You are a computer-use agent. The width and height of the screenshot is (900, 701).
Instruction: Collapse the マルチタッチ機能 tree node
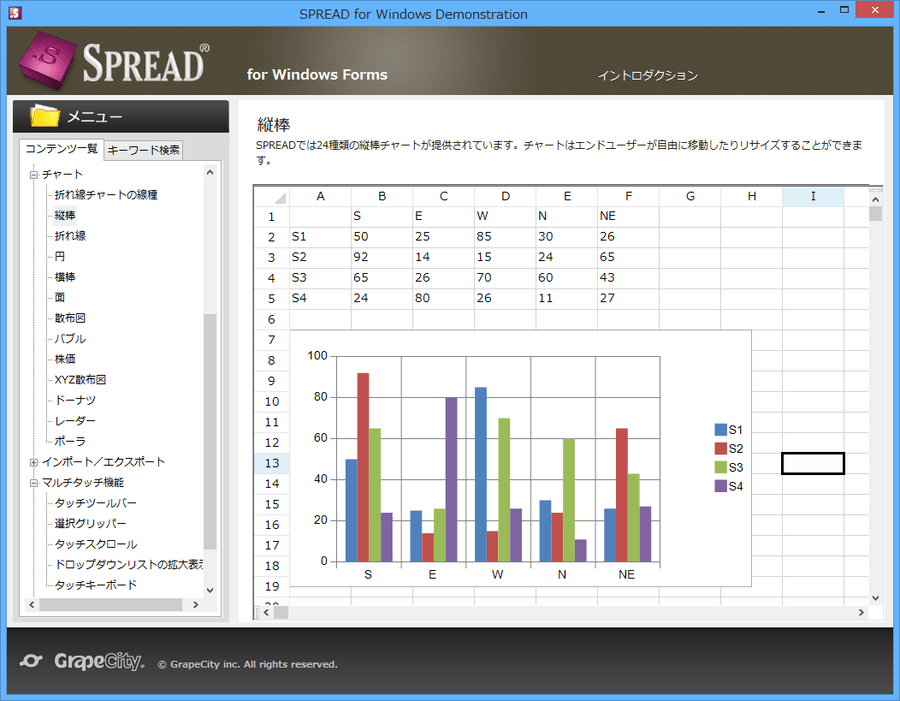click(x=34, y=483)
